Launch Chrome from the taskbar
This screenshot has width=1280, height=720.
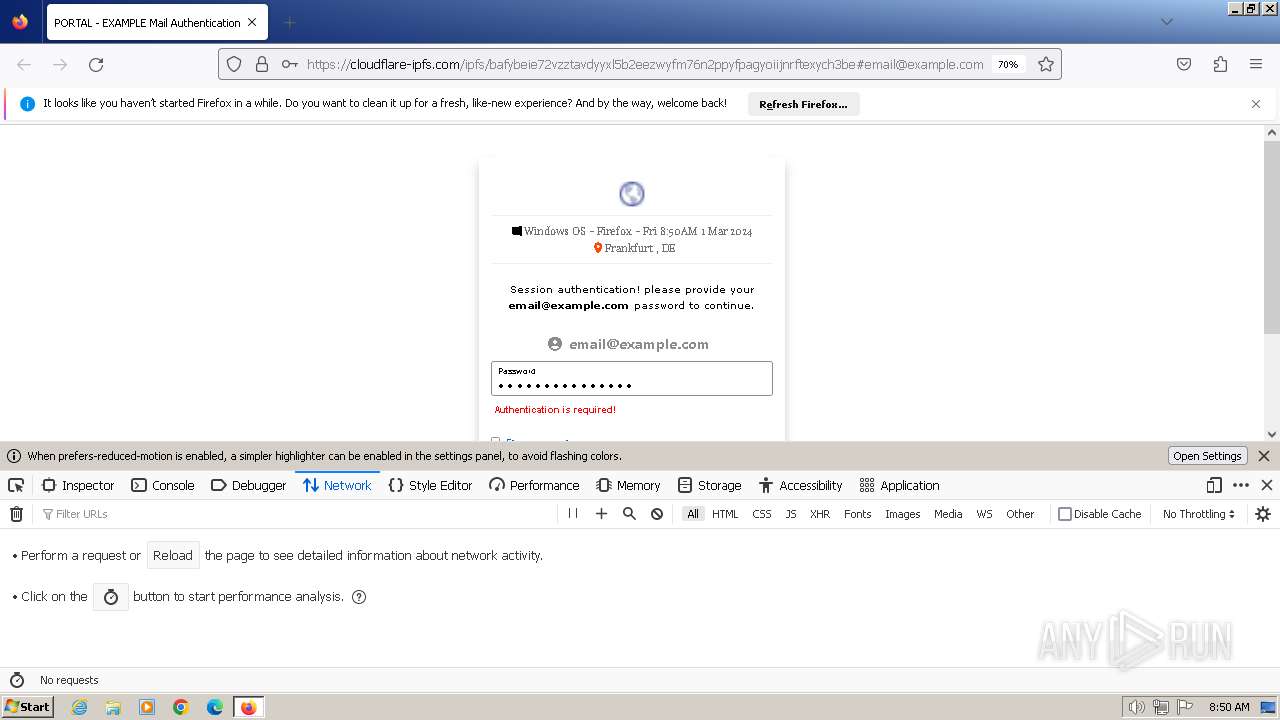click(x=181, y=707)
